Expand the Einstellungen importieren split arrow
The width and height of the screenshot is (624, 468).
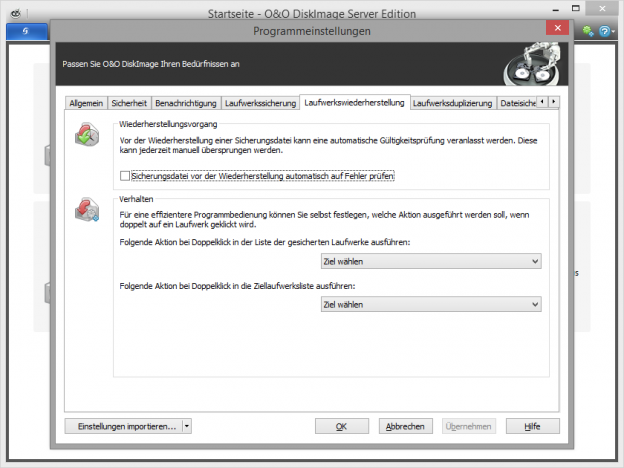tap(187, 426)
